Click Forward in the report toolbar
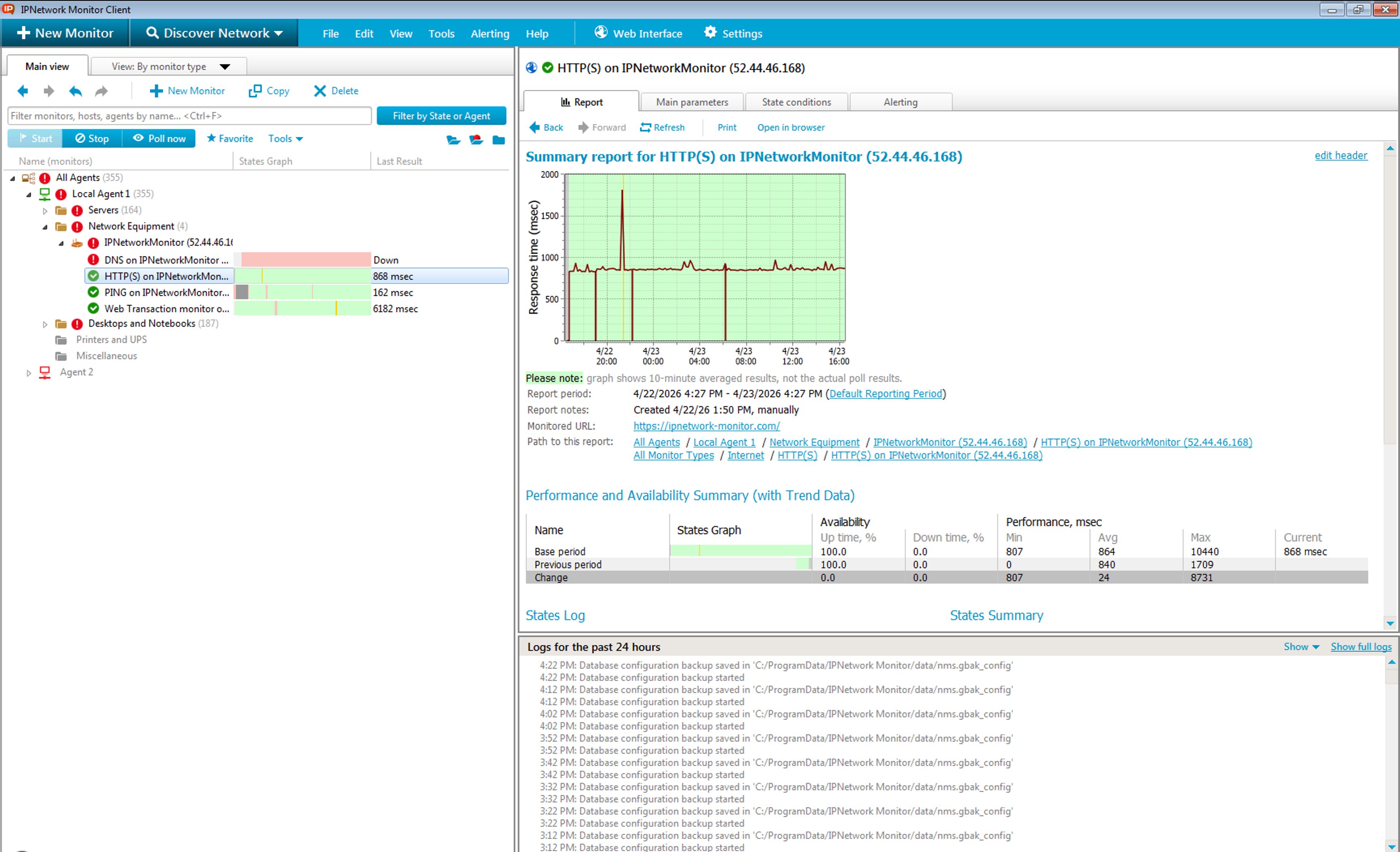 pyautogui.click(x=602, y=127)
